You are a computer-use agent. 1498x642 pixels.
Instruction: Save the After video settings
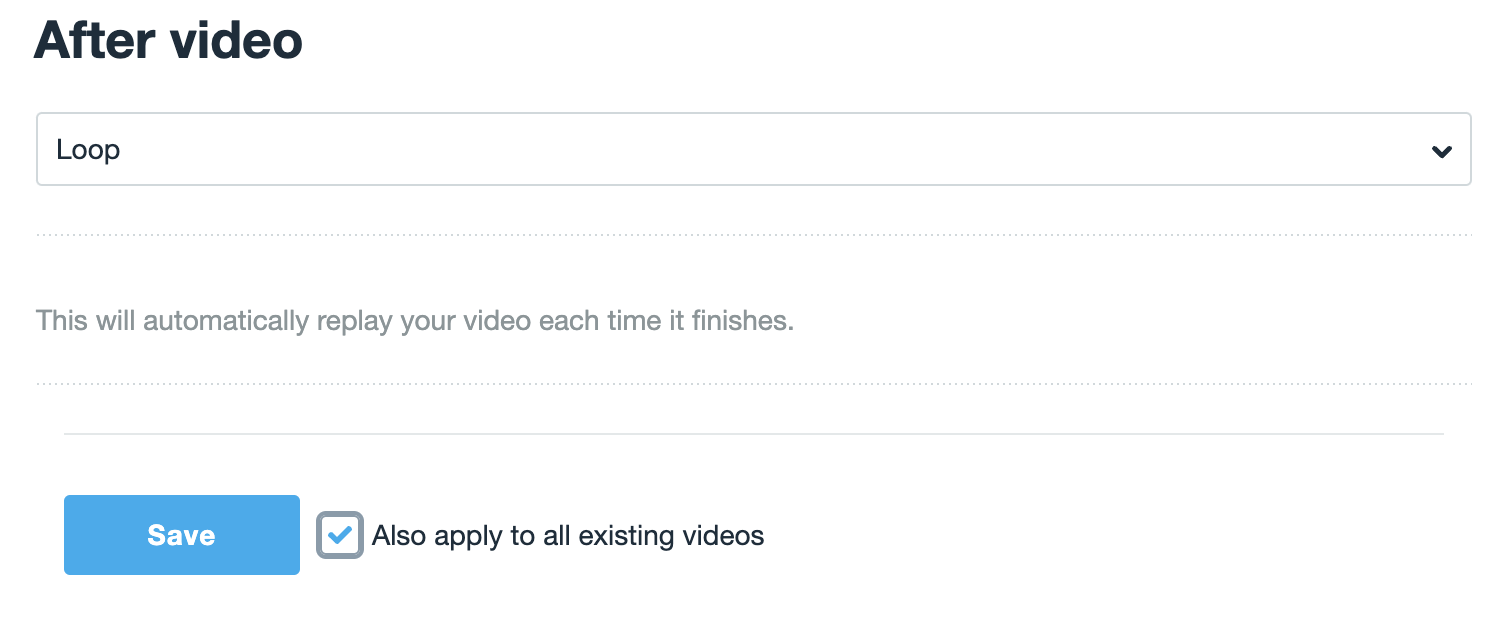(181, 535)
